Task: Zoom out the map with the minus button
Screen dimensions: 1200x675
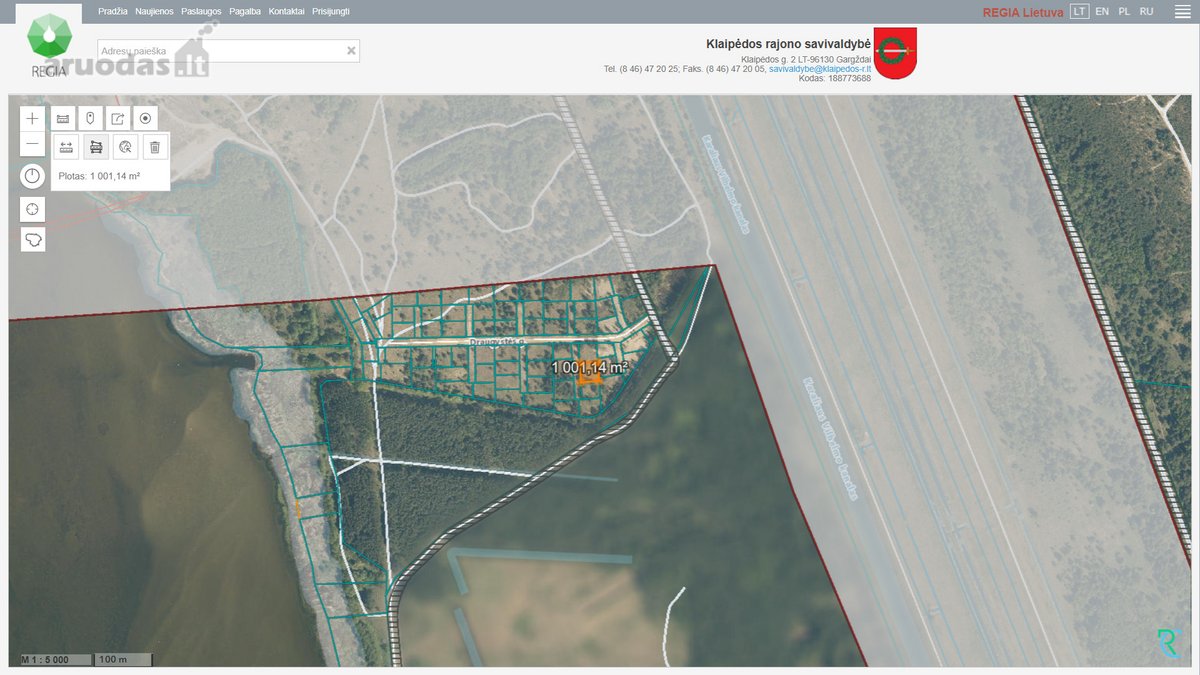Action: coord(33,145)
